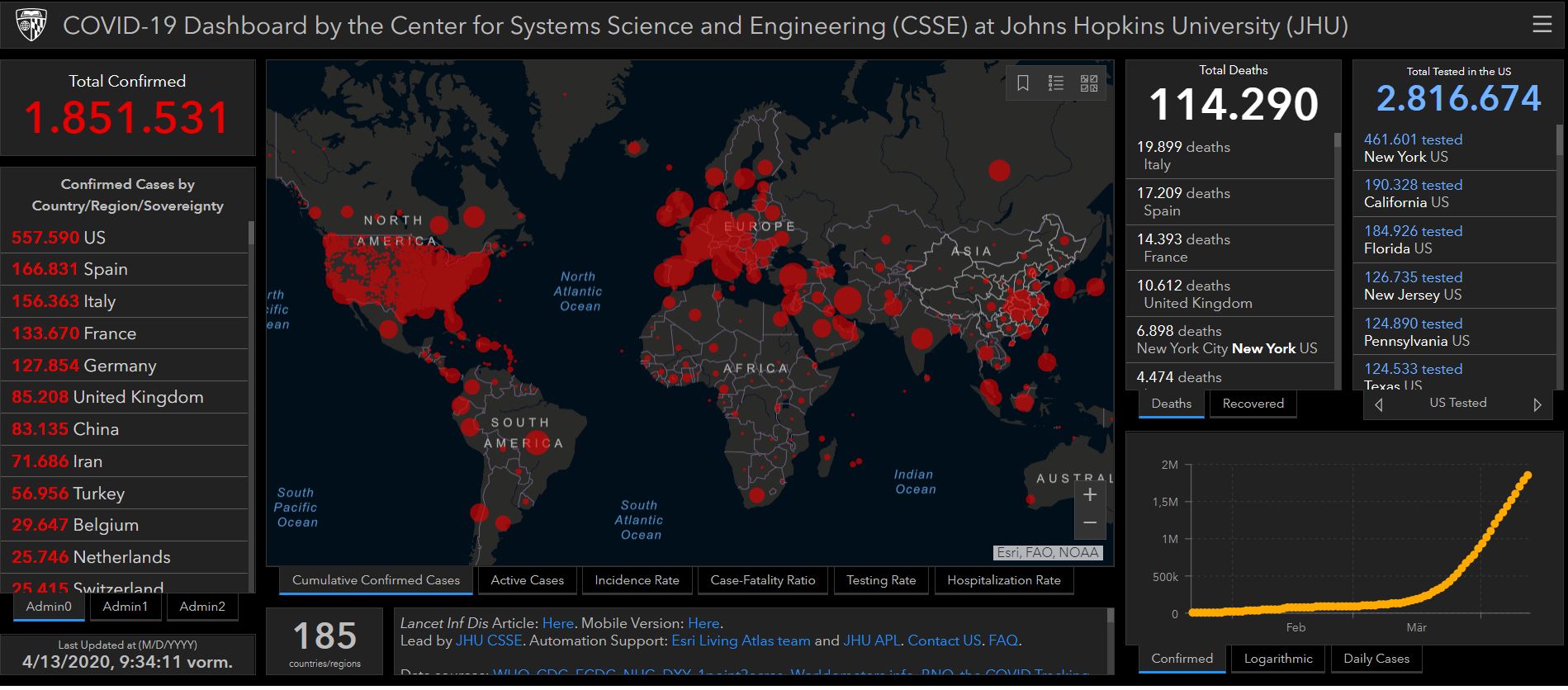Screen dimensions: 1568x690
Task: Switch to the Admin2 tab
Action: [x=202, y=607]
